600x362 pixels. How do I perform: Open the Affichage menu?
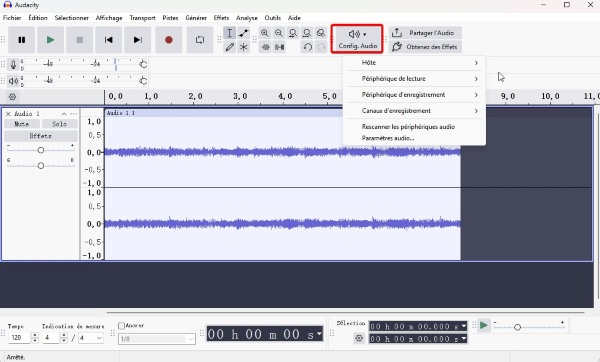pyautogui.click(x=109, y=18)
